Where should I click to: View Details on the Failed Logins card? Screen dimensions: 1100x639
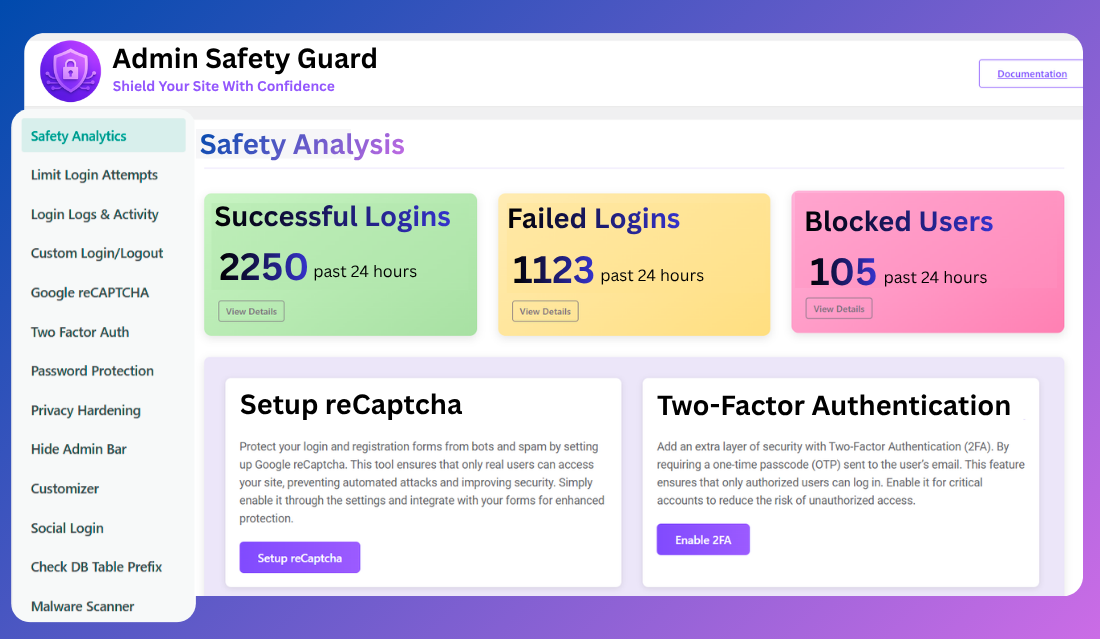[545, 311]
